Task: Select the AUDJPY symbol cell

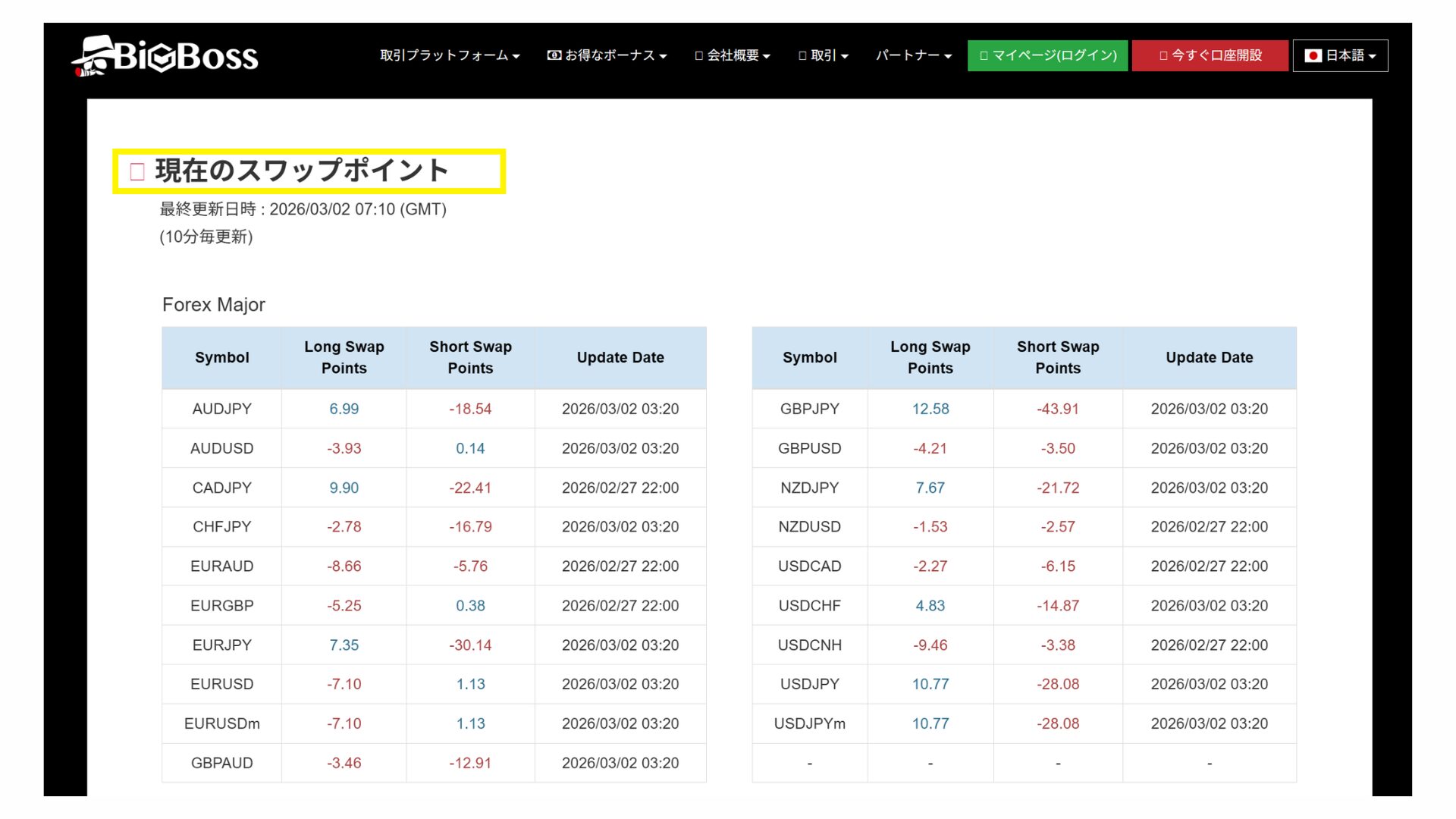Action: (x=221, y=409)
